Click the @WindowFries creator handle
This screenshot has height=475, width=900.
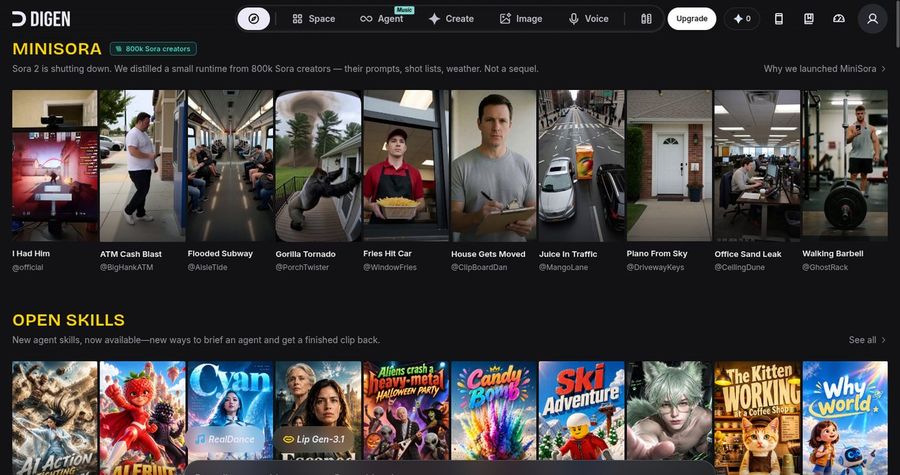coord(390,267)
